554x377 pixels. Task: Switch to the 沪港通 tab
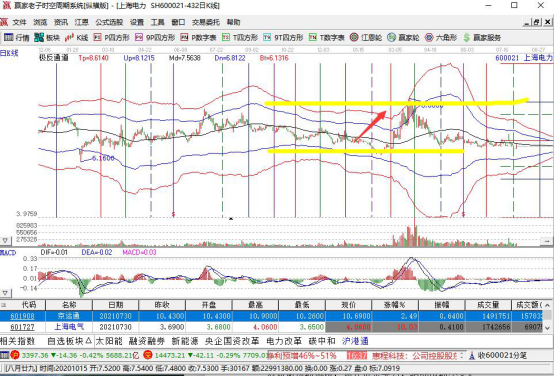pyautogui.click(x=355, y=341)
